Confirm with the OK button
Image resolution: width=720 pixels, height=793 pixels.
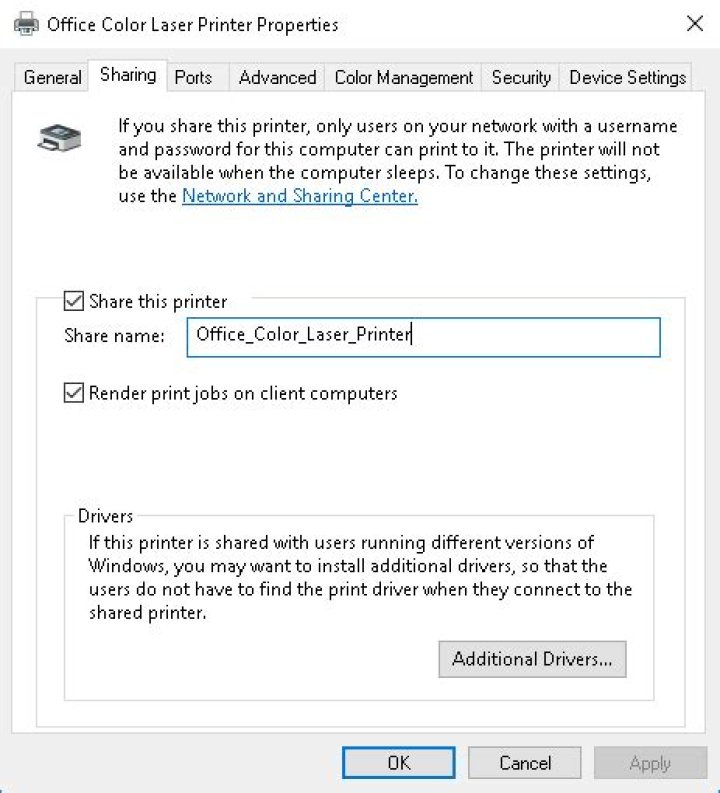(x=399, y=763)
